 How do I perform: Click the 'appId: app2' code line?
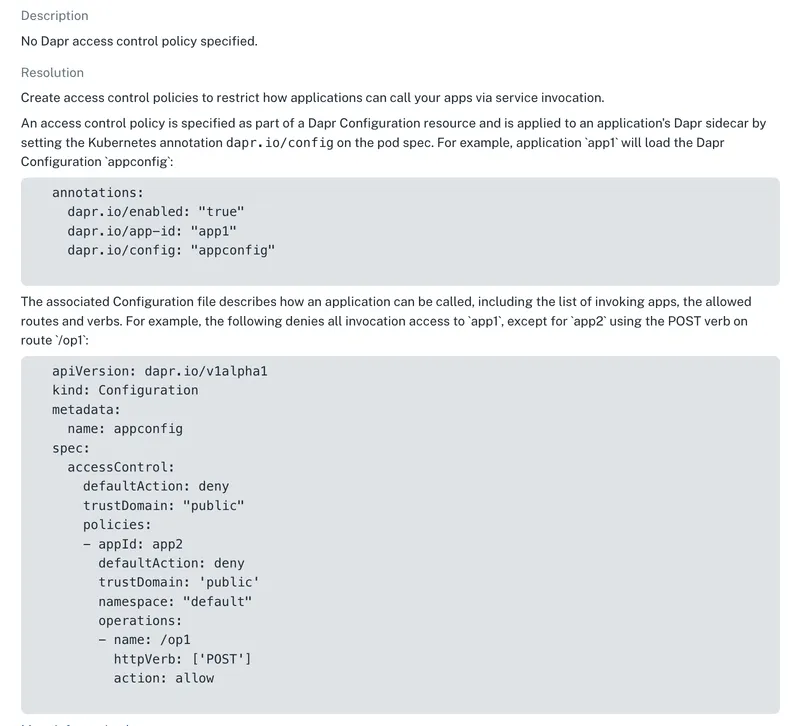point(133,543)
